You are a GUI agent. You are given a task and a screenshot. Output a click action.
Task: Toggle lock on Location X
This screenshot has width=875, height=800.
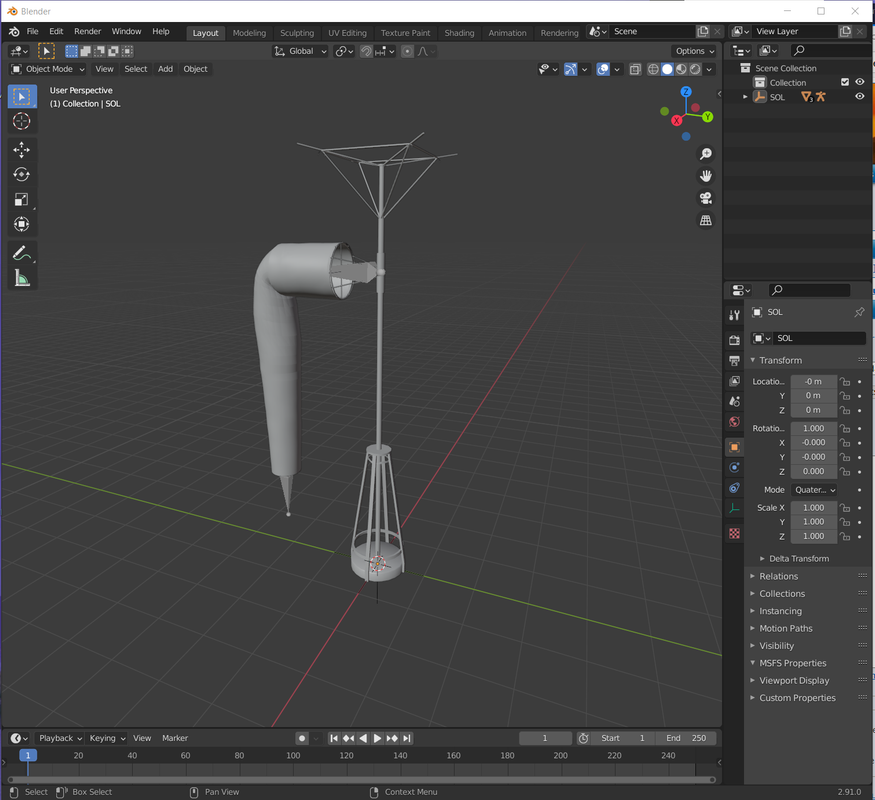point(845,381)
